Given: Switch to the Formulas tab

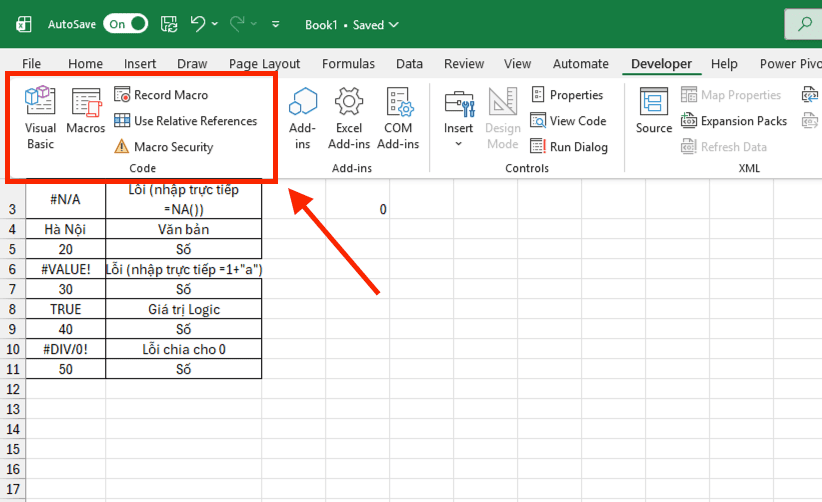Looking at the screenshot, I should pos(348,64).
